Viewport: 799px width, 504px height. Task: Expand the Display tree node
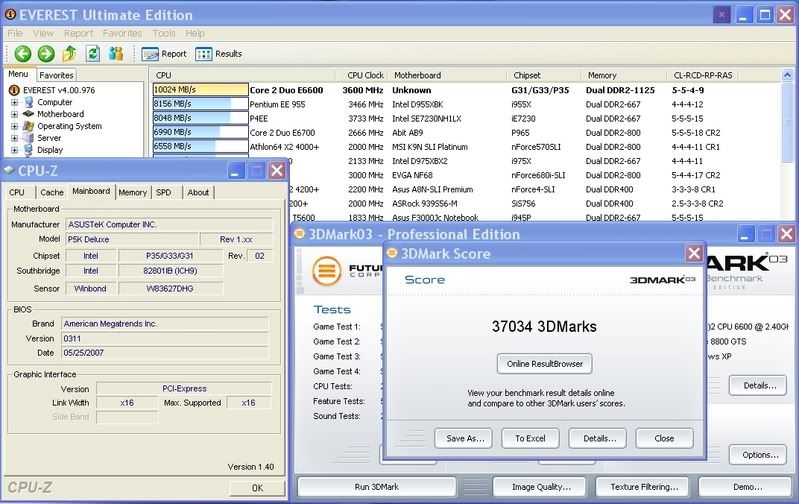pyautogui.click(x=14, y=150)
